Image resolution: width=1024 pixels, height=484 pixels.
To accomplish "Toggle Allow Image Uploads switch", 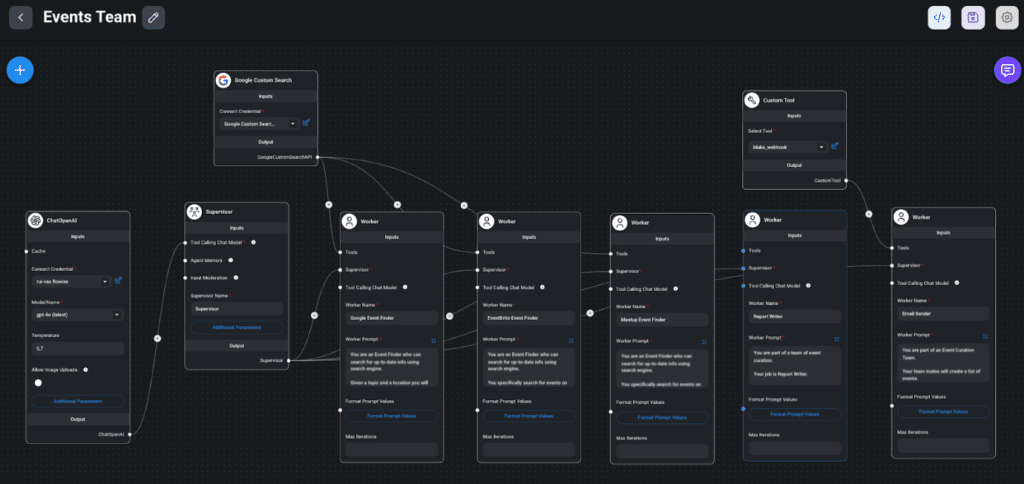I will [x=38, y=383].
